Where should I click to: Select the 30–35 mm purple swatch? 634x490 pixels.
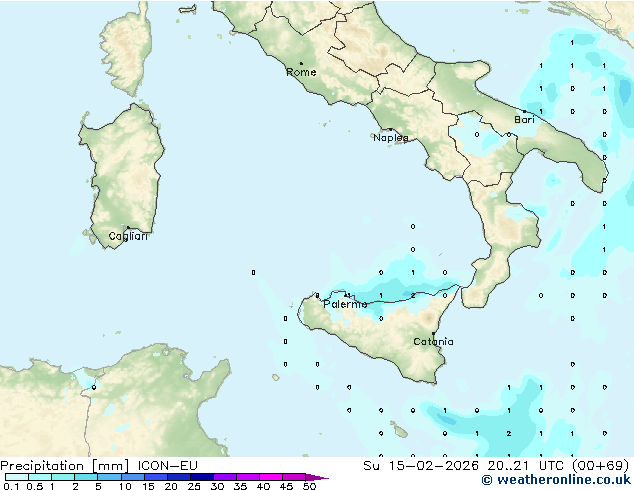point(224,477)
